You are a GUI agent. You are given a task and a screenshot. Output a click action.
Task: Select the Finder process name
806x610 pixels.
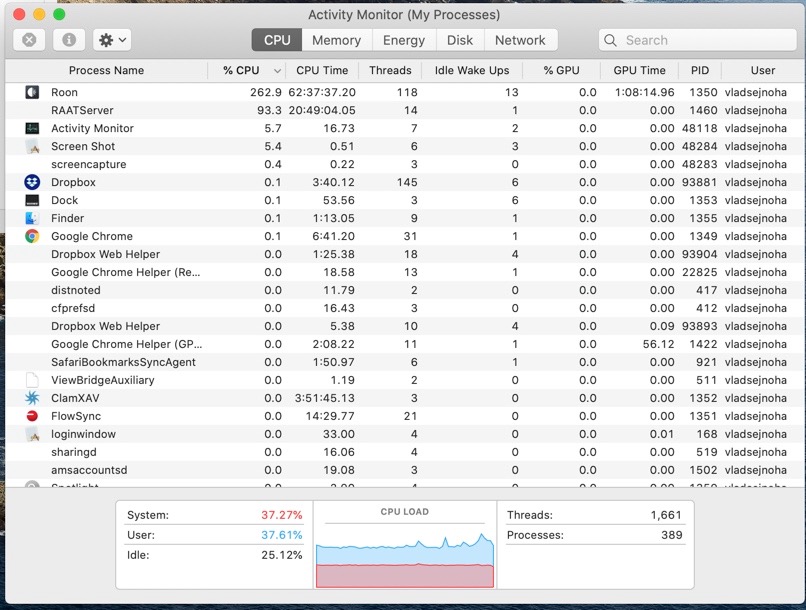(x=67, y=218)
